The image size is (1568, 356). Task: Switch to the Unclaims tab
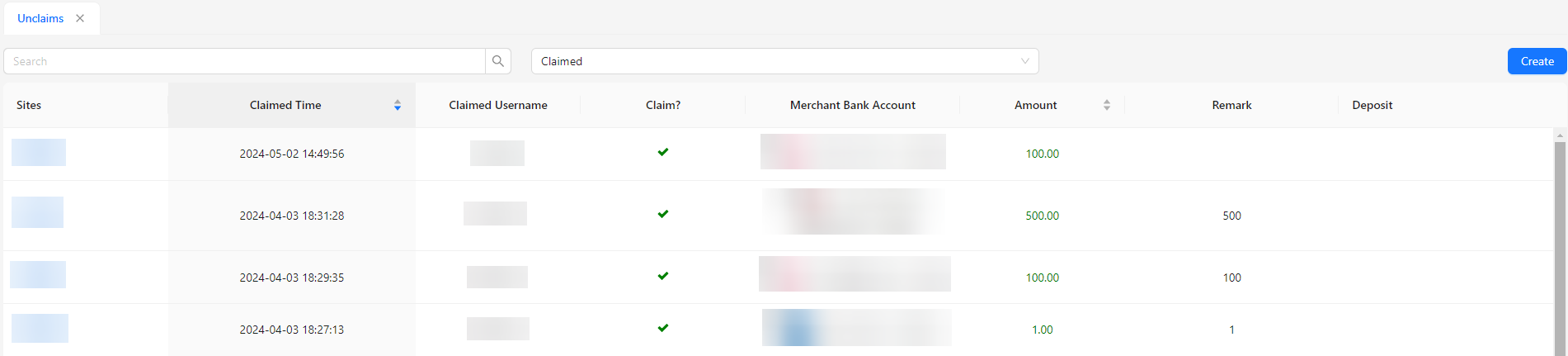click(40, 18)
